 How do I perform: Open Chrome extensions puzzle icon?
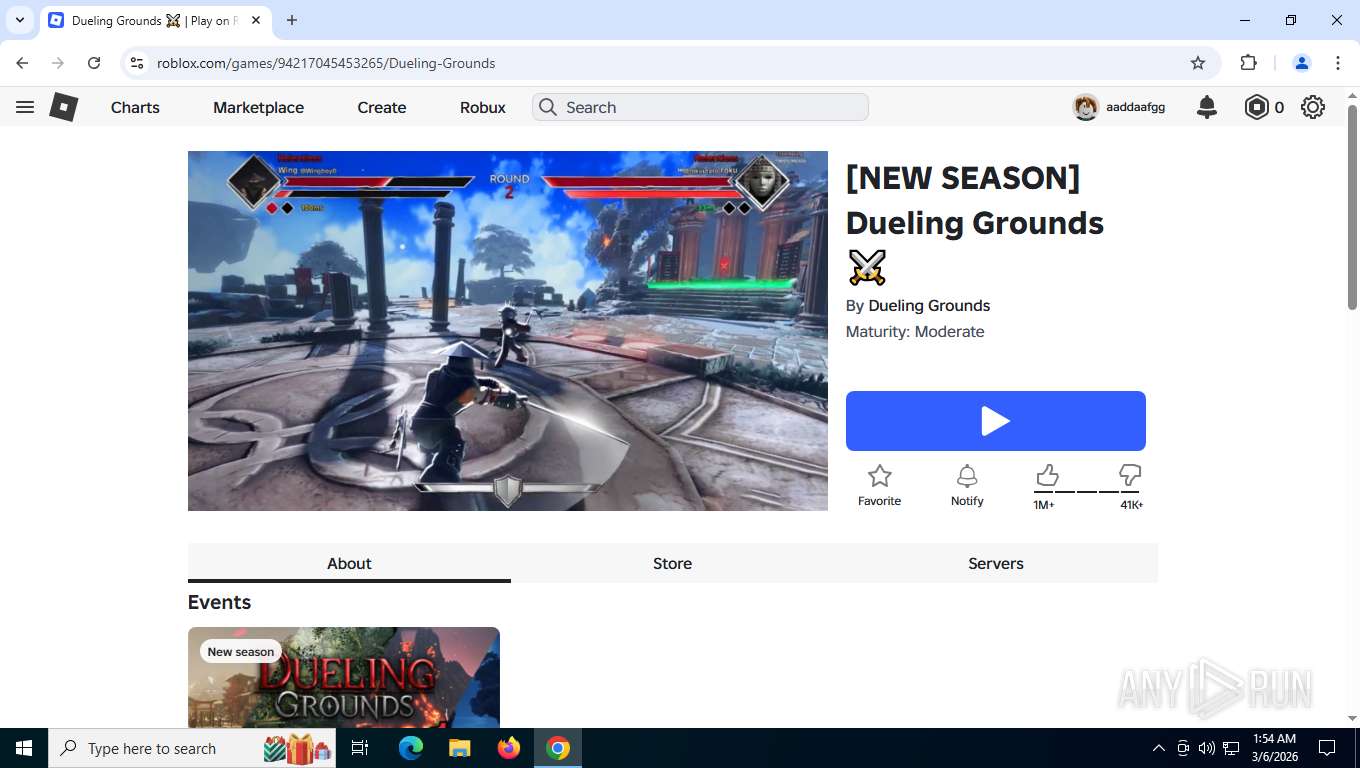click(1248, 63)
